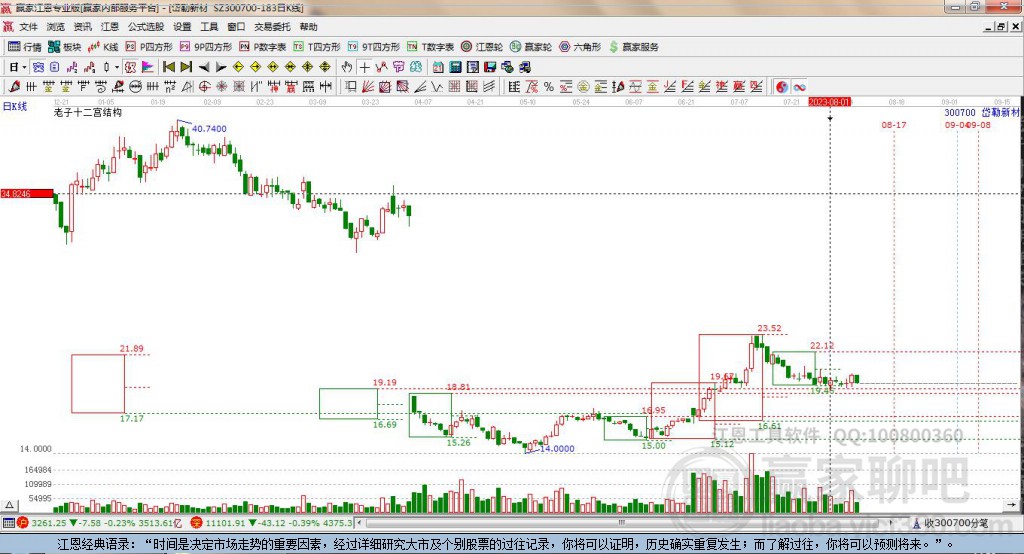The width and height of the screenshot is (1024, 554).
Task: Open the calendar icon
Action: pyautogui.click(x=438, y=67)
